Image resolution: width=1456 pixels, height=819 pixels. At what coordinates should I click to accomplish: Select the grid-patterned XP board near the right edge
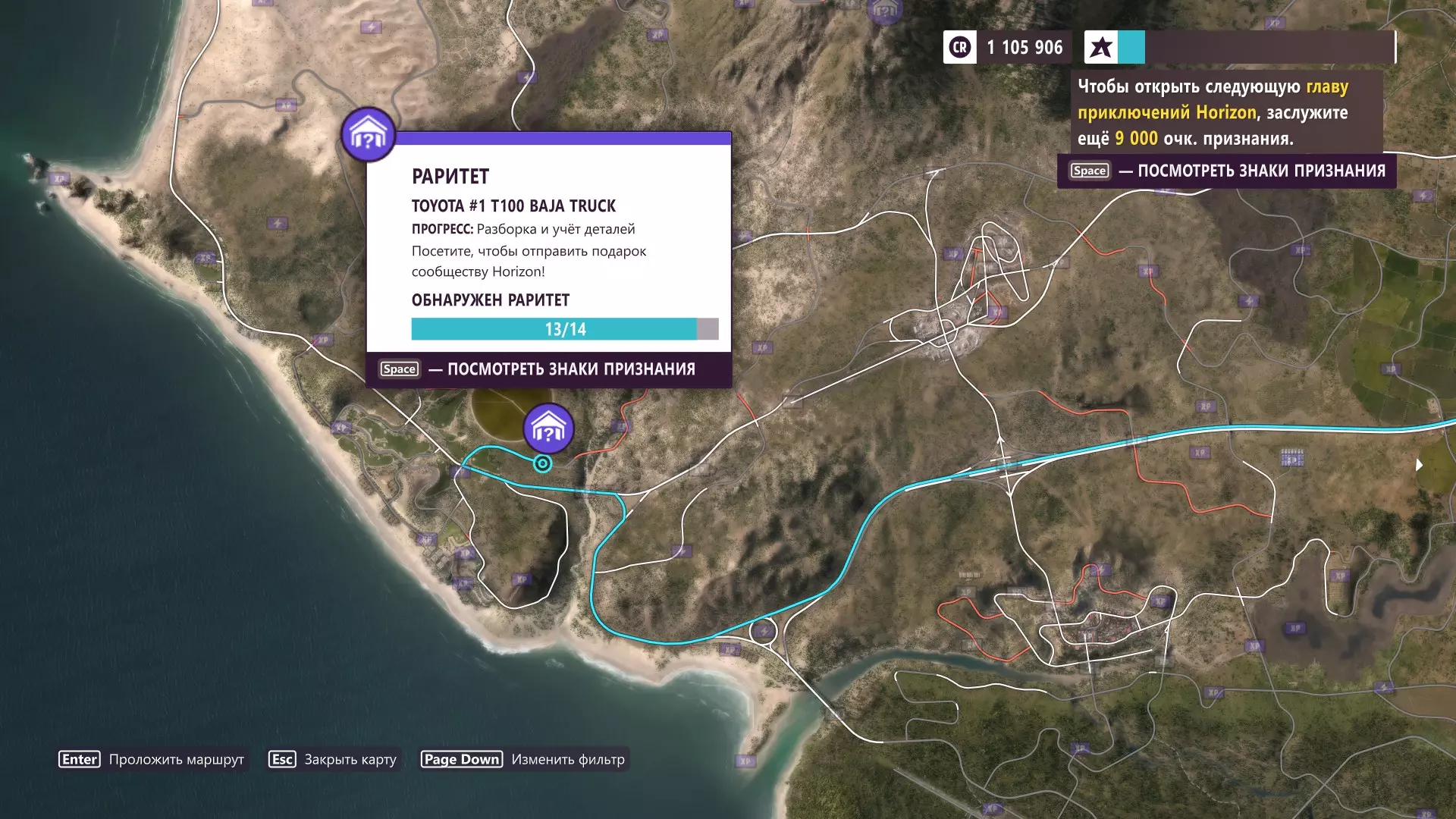coord(1291,457)
